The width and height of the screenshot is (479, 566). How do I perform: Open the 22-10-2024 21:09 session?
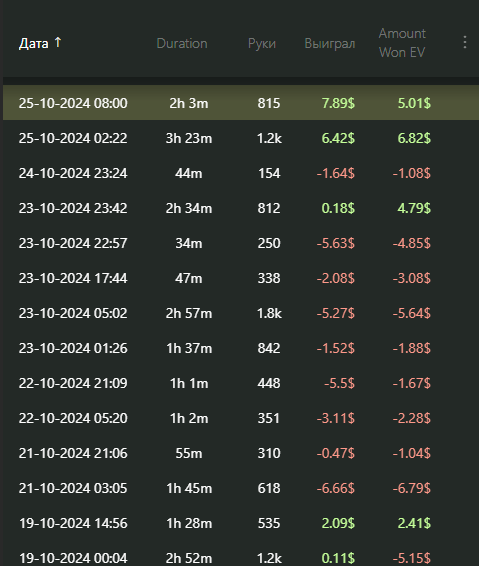point(241,383)
